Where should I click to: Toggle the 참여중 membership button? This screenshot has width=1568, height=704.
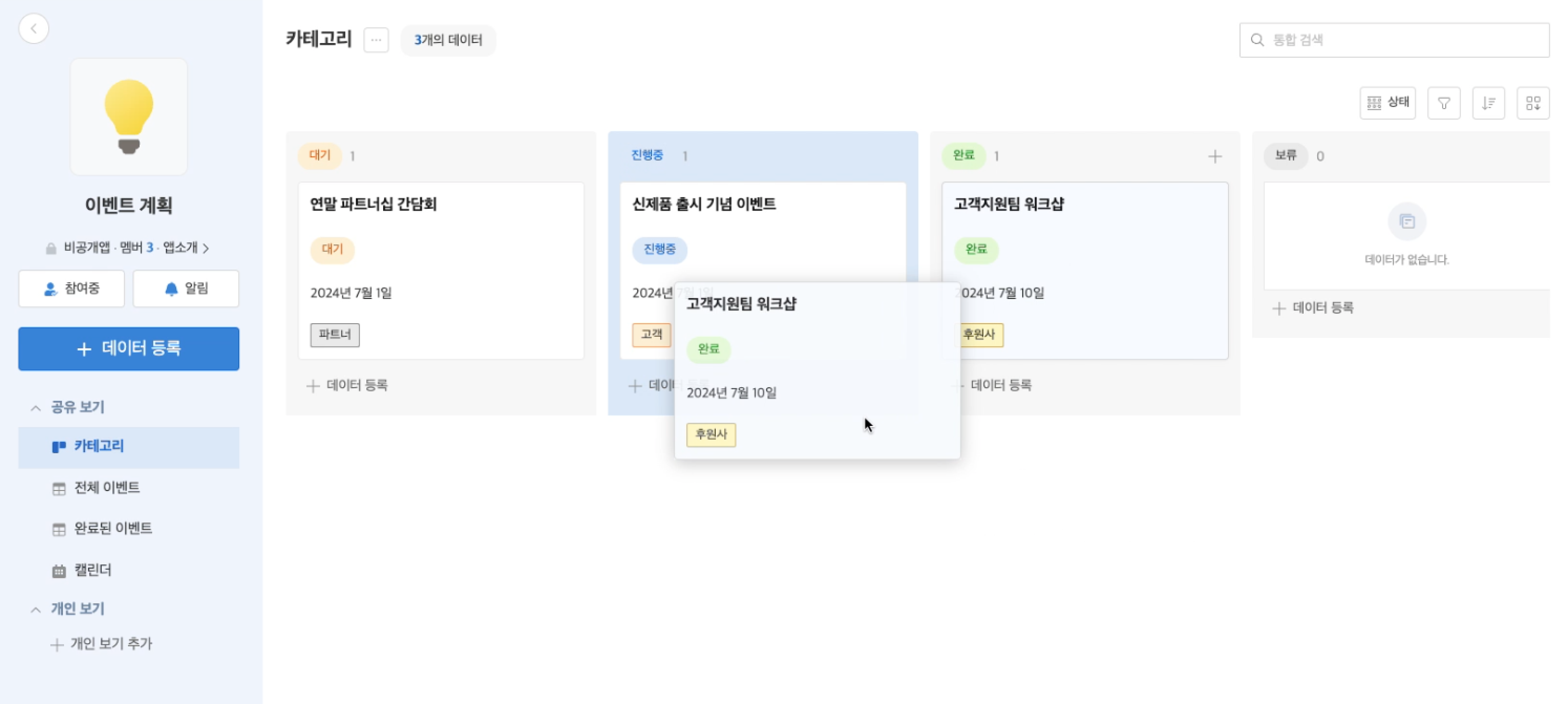point(72,289)
